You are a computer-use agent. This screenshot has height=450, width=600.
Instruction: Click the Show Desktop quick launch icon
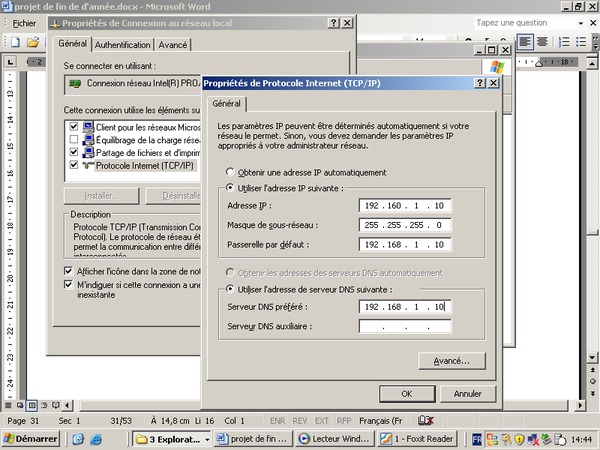(x=78, y=439)
